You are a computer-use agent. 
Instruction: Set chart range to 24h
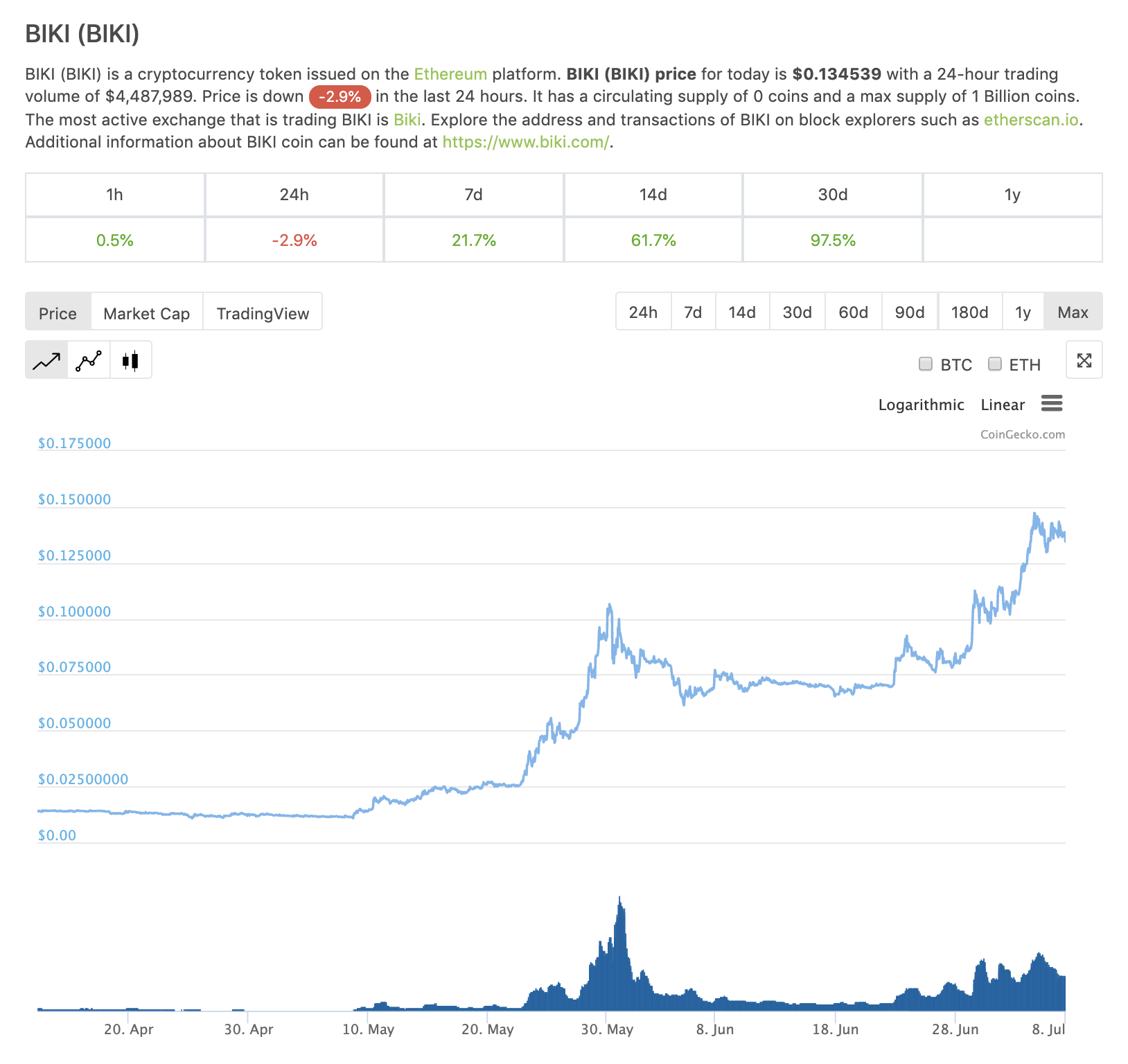[643, 312]
